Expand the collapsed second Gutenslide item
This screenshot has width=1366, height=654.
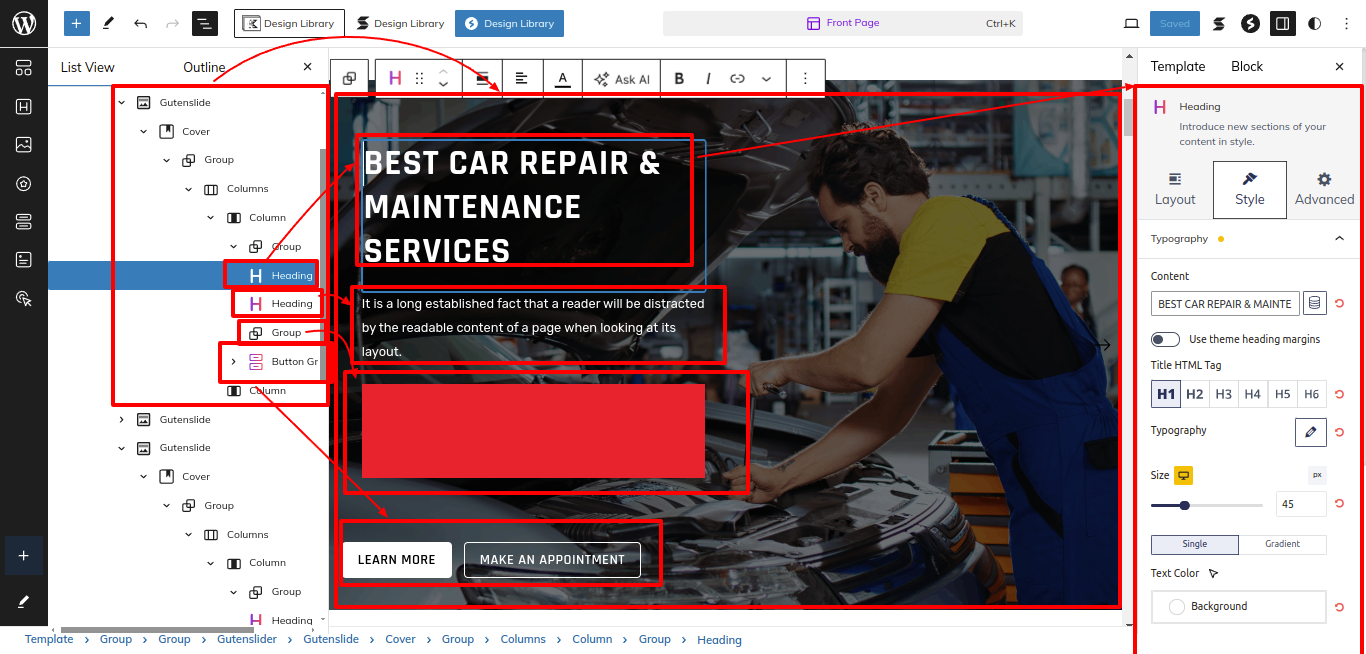pyautogui.click(x=122, y=419)
